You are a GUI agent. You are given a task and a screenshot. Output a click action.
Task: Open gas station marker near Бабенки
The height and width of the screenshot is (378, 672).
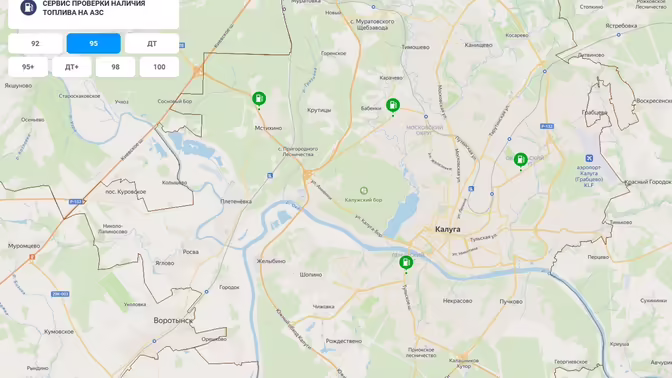tap(393, 106)
